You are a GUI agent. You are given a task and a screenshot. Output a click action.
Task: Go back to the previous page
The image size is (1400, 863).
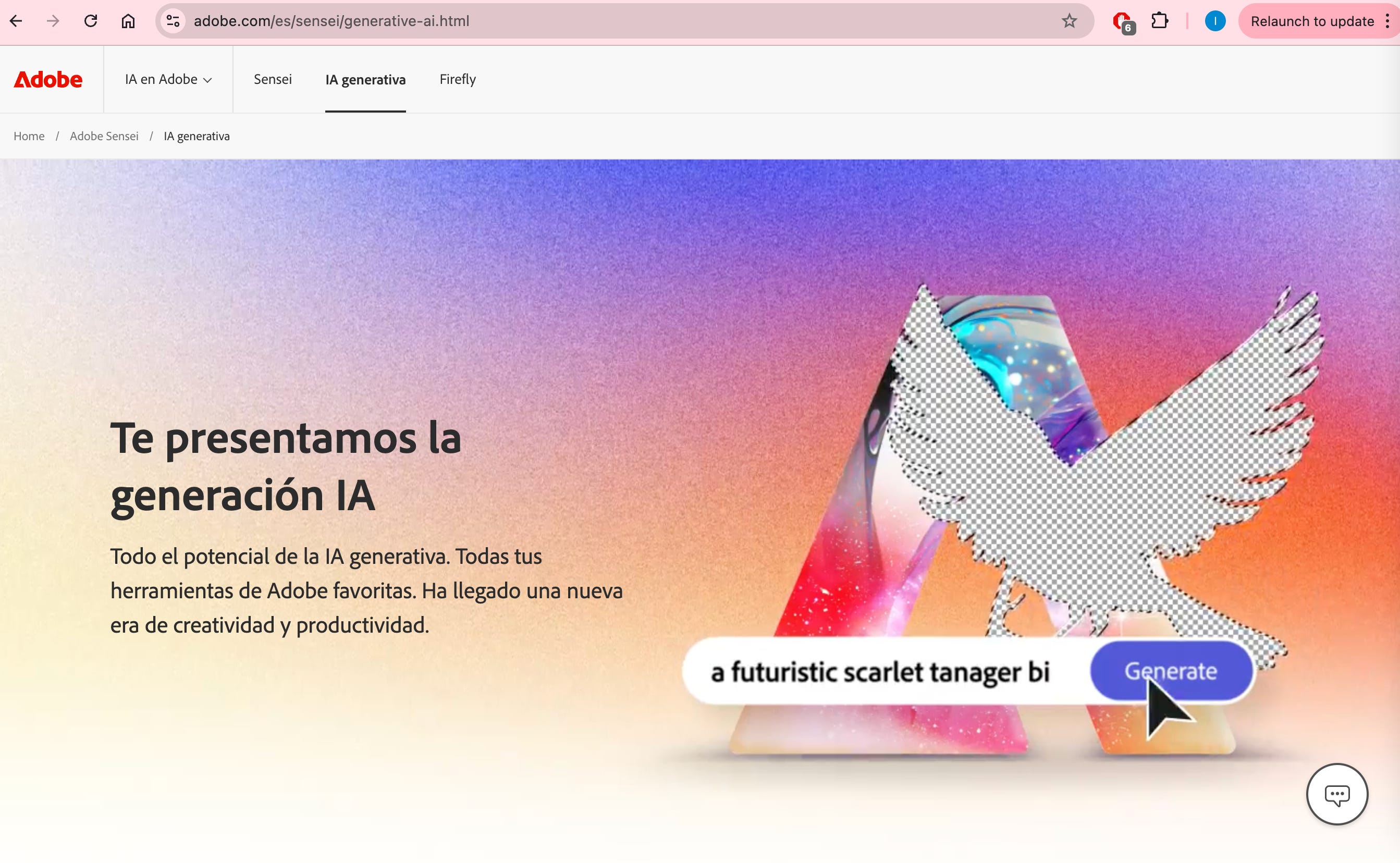pyautogui.click(x=16, y=21)
